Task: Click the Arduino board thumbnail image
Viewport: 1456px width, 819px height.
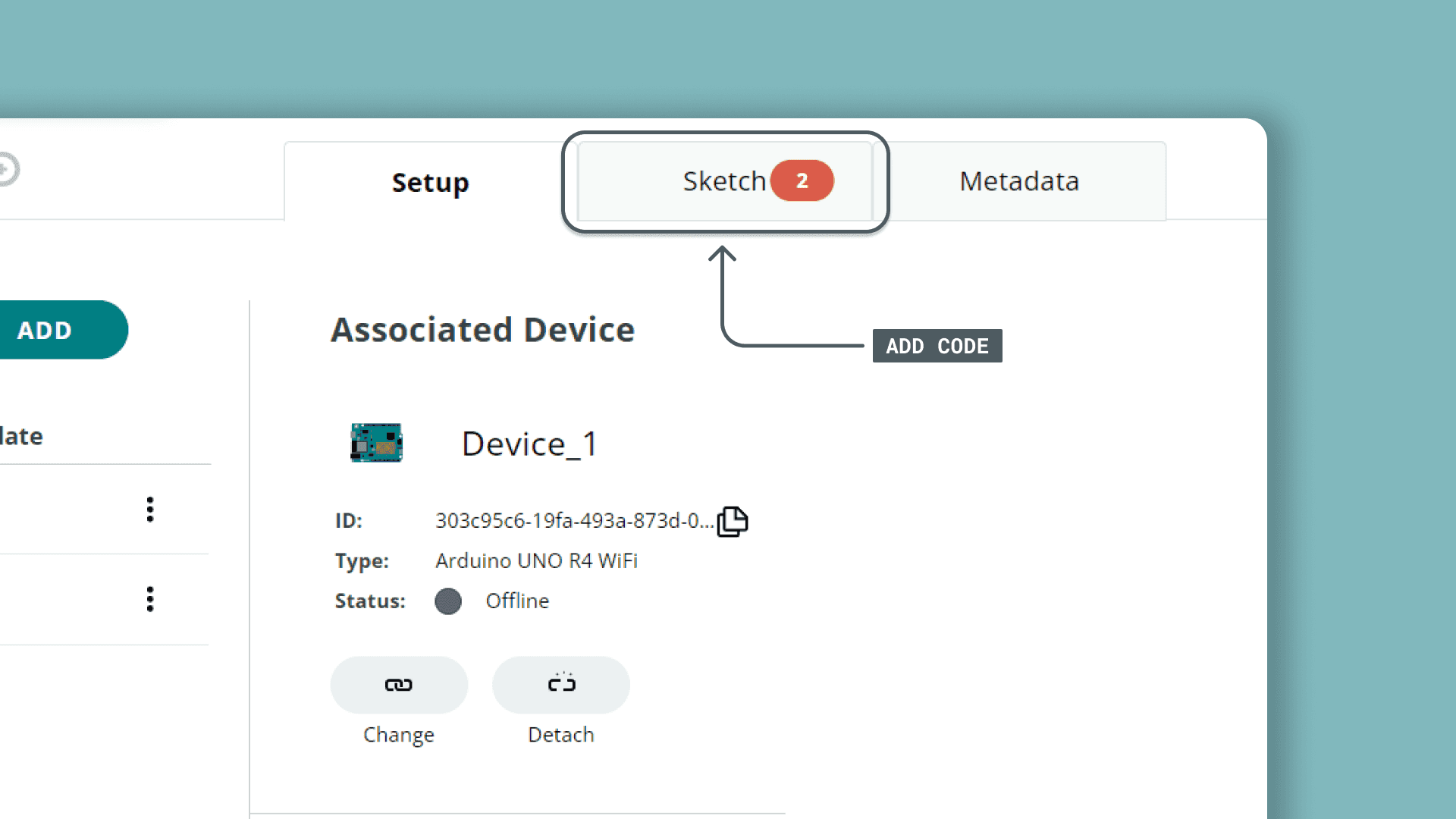Action: [x=376, y=443]
